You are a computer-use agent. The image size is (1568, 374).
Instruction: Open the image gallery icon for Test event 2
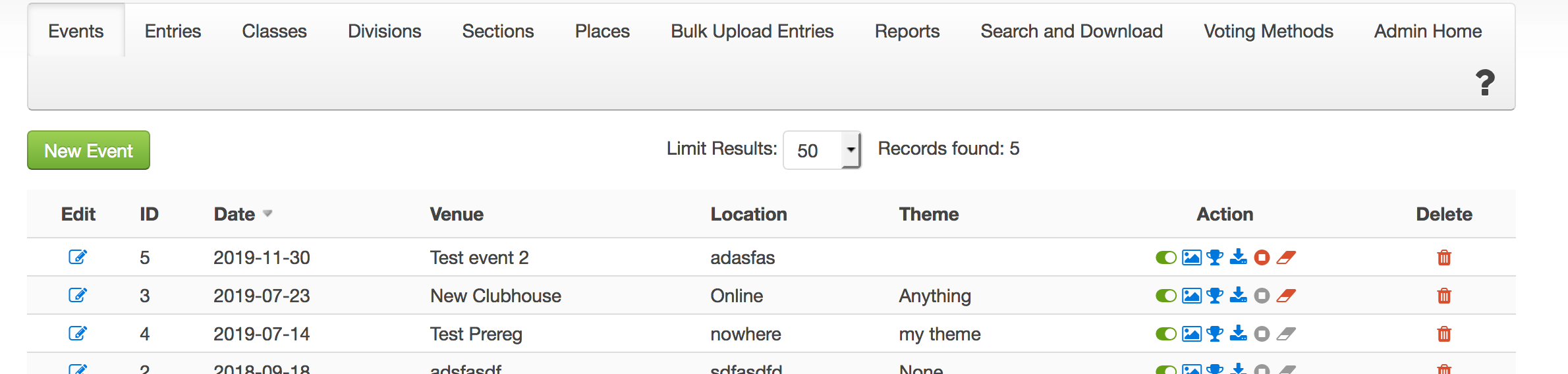click(1191, 257)
